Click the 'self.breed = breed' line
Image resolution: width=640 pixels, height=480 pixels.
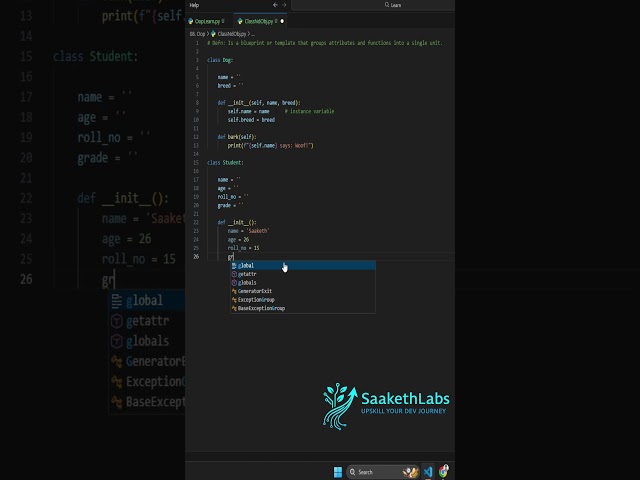tap(251, 120)
